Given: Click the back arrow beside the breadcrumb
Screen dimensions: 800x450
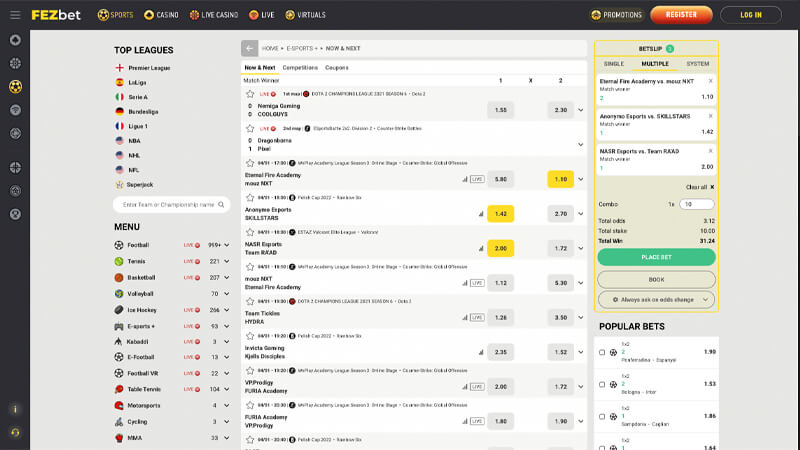Looking at the screenshot, I should 249,48.
